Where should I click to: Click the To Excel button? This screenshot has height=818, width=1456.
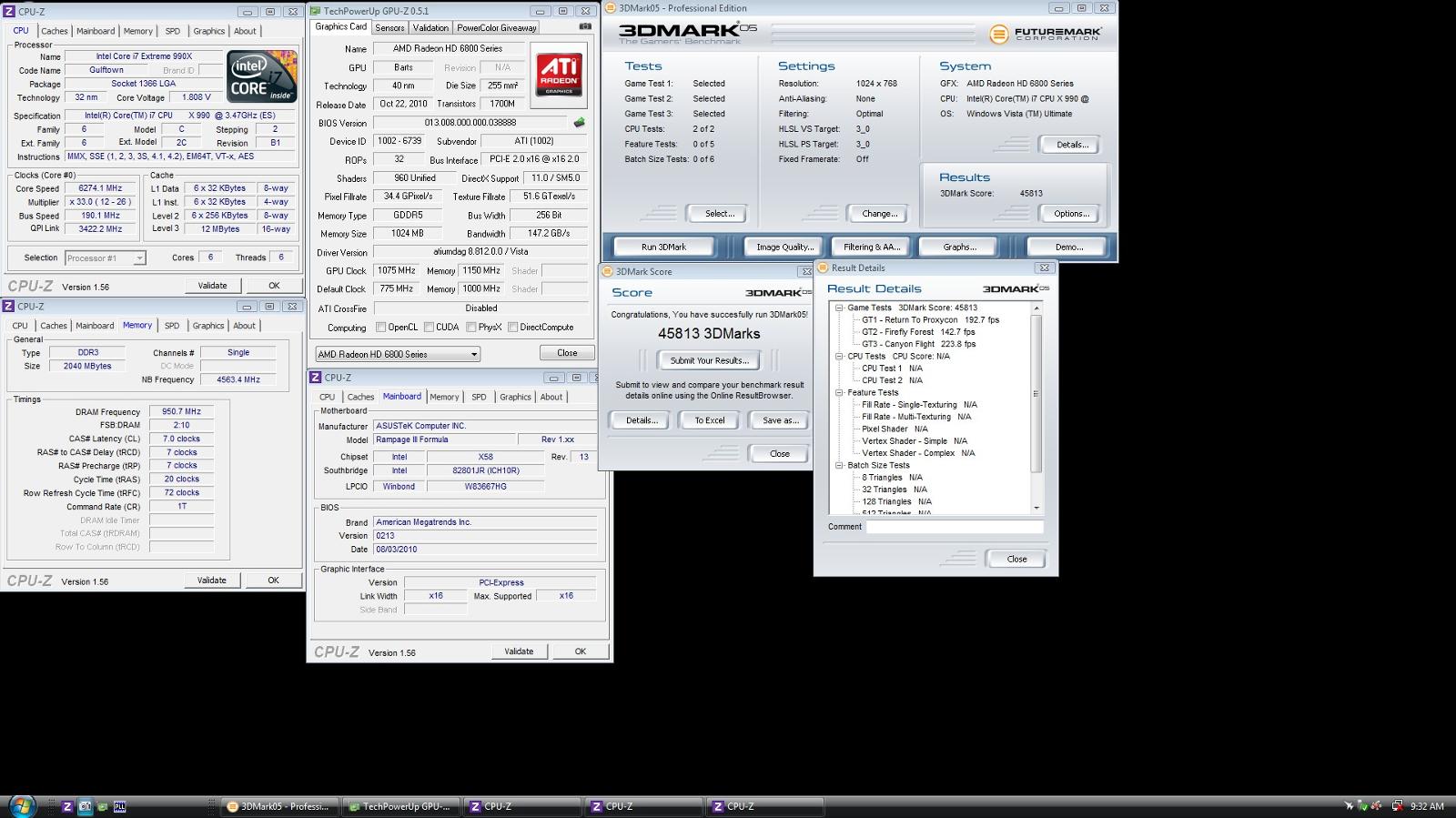pos(710,420)
